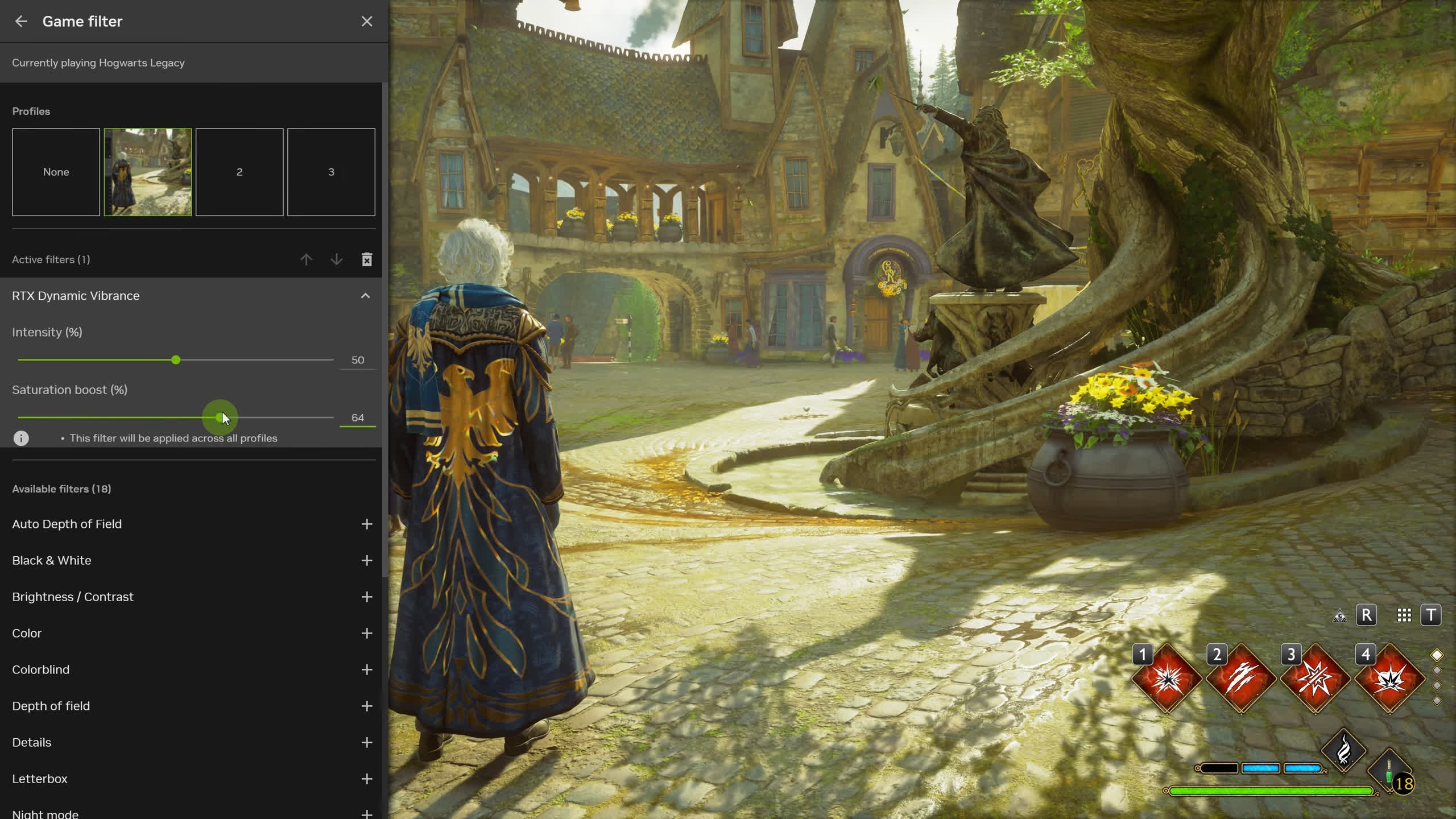Click the Black & White label
This screenshot has width=1456, height=819.
click(x=52, y=560)
